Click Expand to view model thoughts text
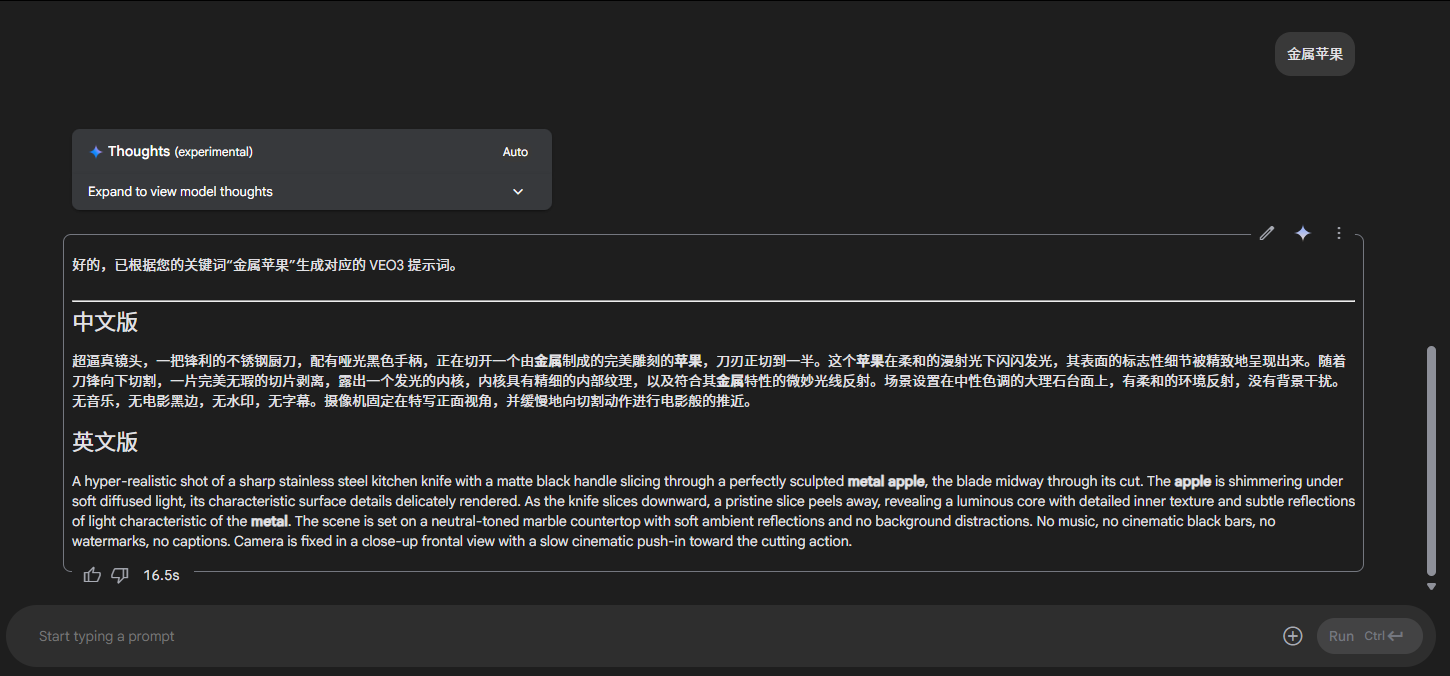The image size is (1450, 676). tap(180, 192)
